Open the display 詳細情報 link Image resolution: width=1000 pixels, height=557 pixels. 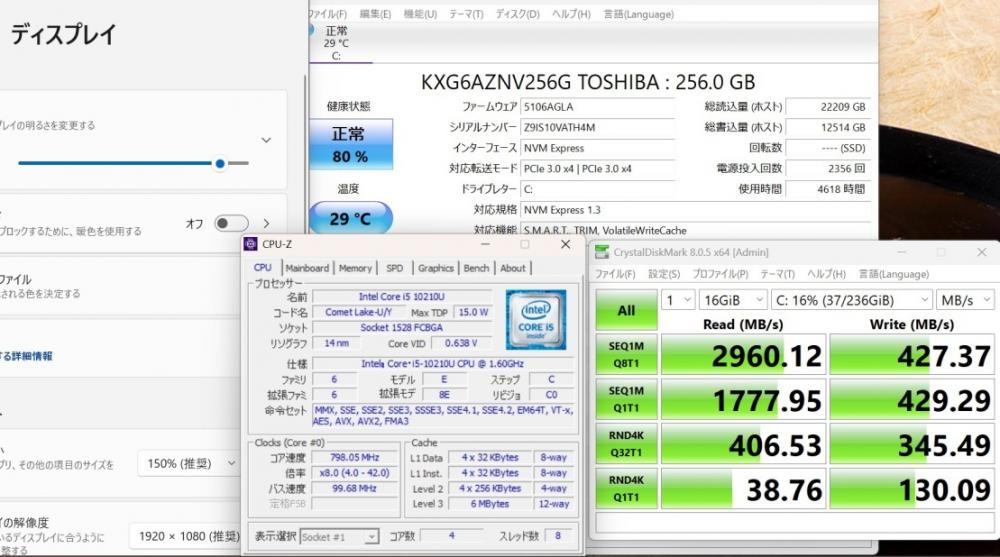26,356
